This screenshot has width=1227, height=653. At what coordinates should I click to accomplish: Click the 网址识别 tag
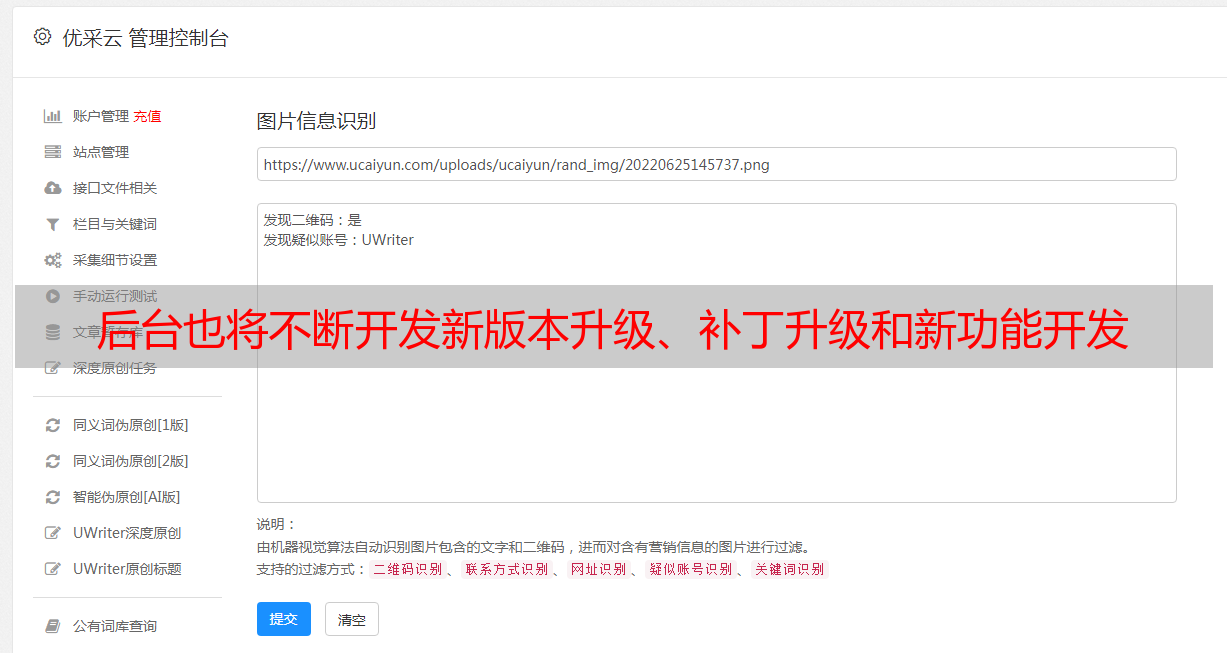click(x=598, y=569)
